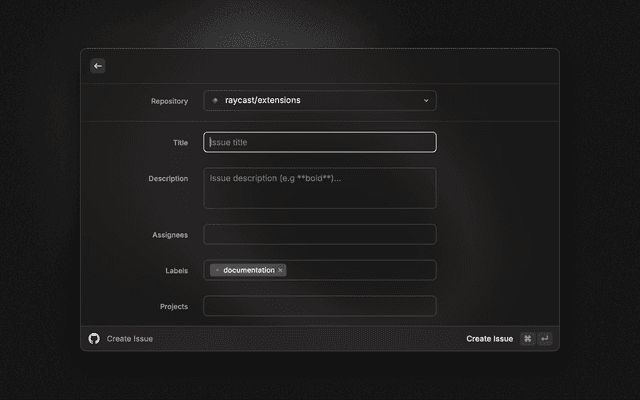
Task: Click the Return key shortcut icon
Action: pos(545,339)
